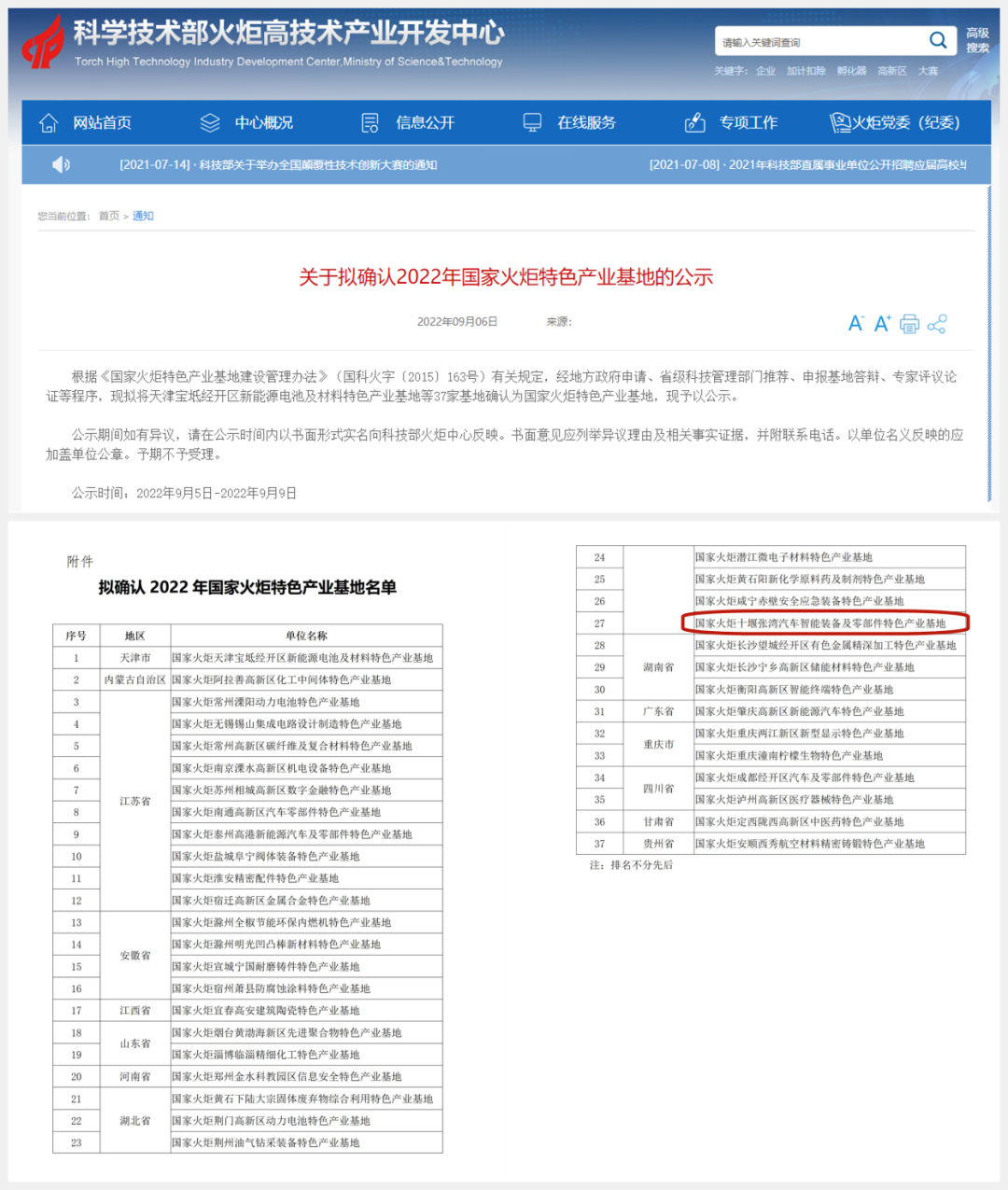The image size is (1008, 1190).
Task: Click the 高新区 keyword link
Action: click(x=891, y=71)
